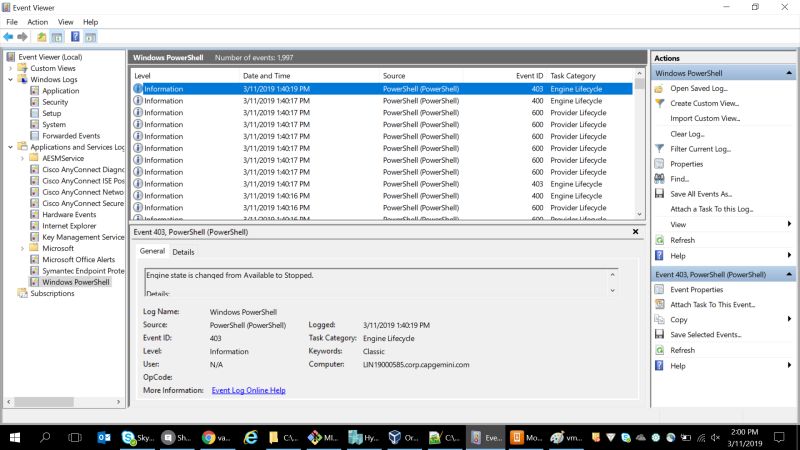Viewport: 800px width, 450px height.
Task: Expand the Custom Views tree node
Action: pyautogui.click(x=10, y=68)
